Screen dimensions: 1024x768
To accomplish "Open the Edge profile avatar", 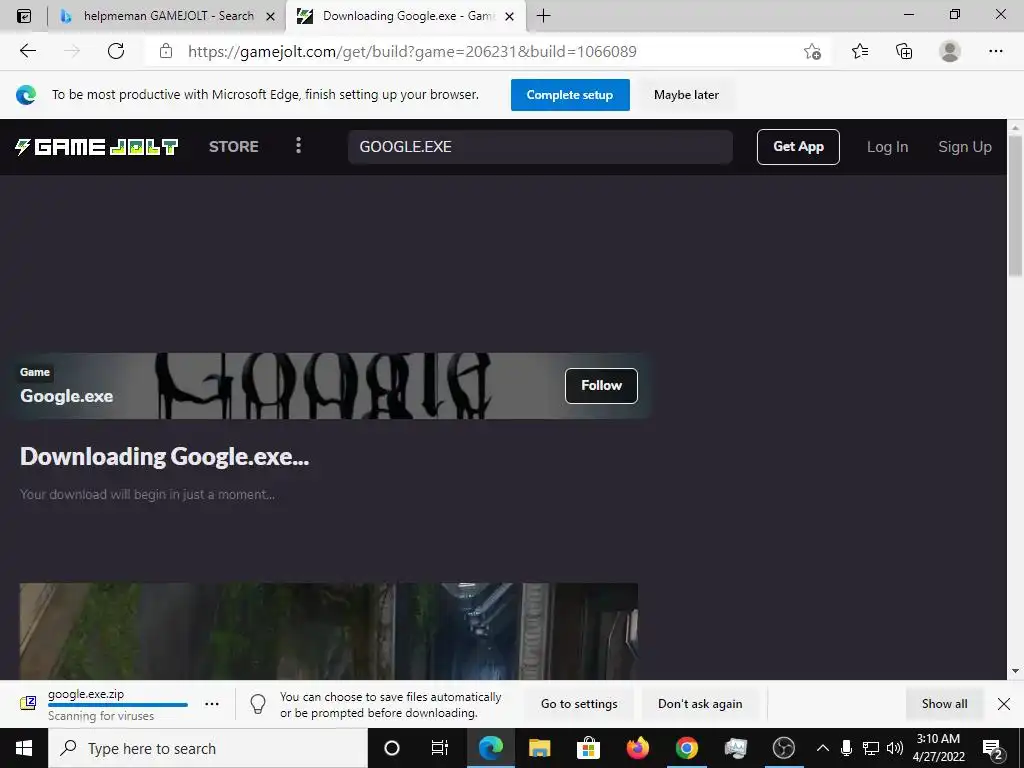I will point(950,51).
